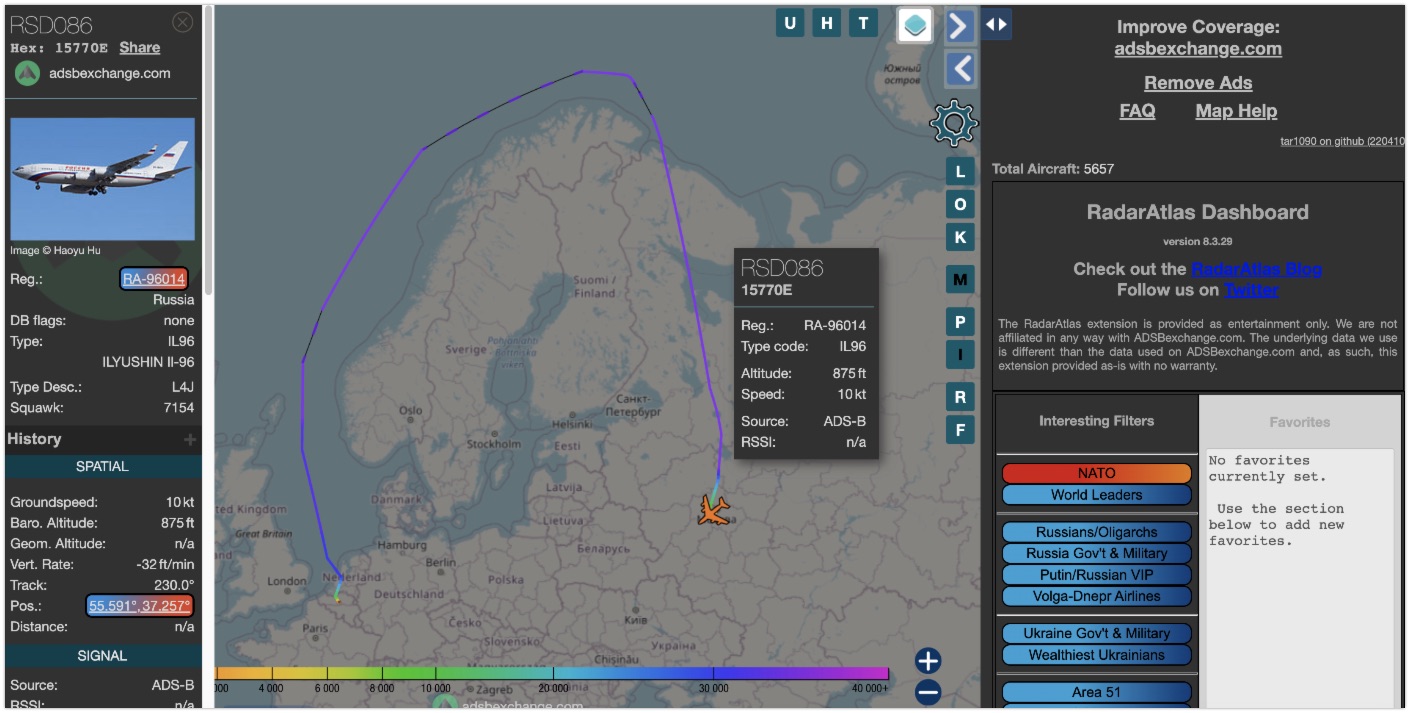Image resolution: width=1410 pixels, height=713 pixels.
Task: Click the T map toolbar button
Action: pos(863,23)
